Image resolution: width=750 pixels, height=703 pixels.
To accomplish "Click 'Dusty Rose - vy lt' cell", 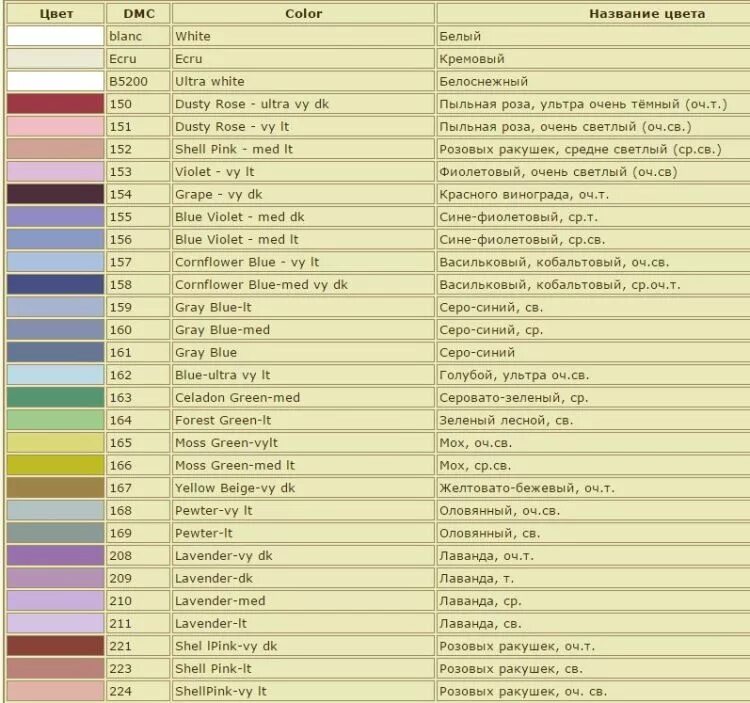I will [303, 126].
